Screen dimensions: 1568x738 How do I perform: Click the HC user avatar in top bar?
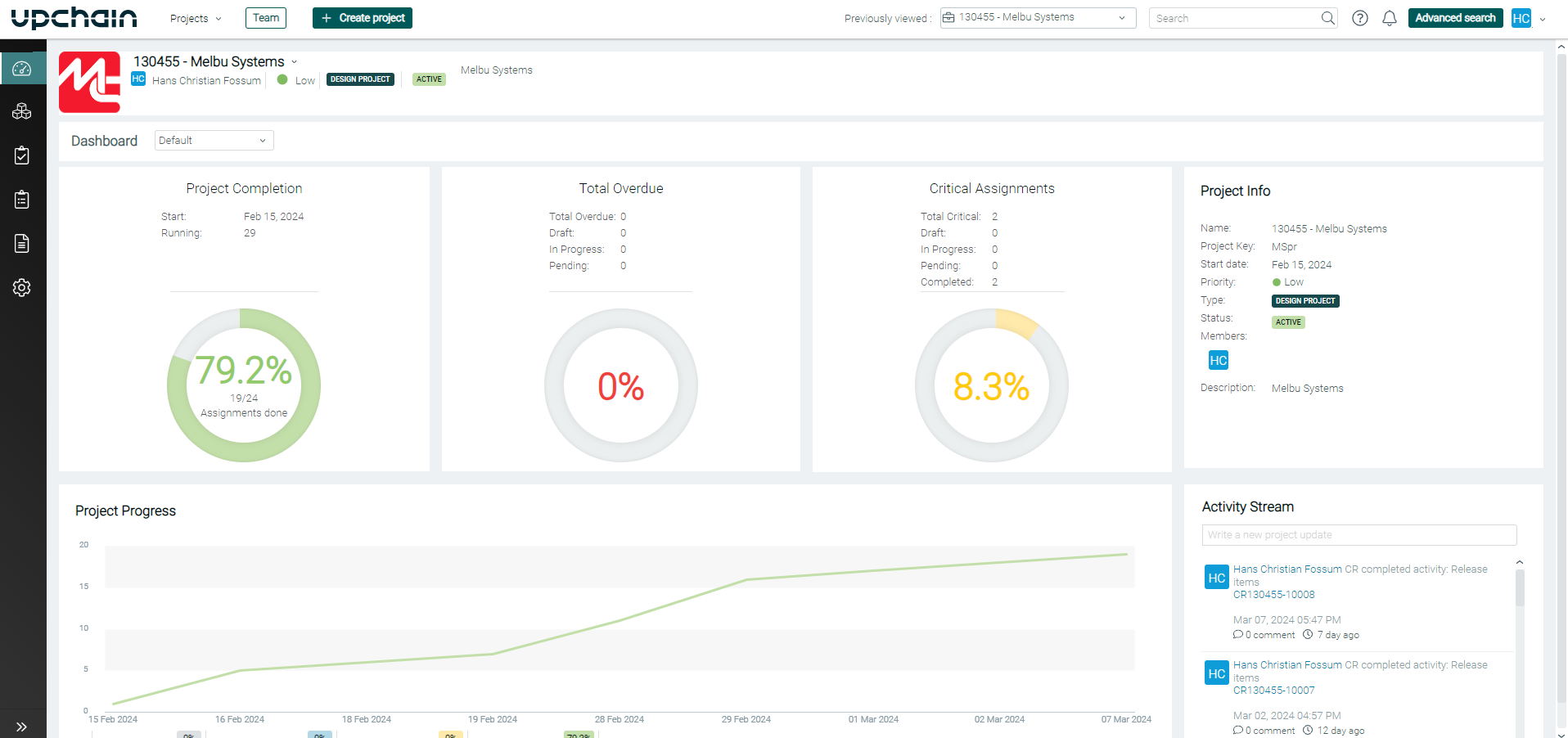tap(1521, 18)
